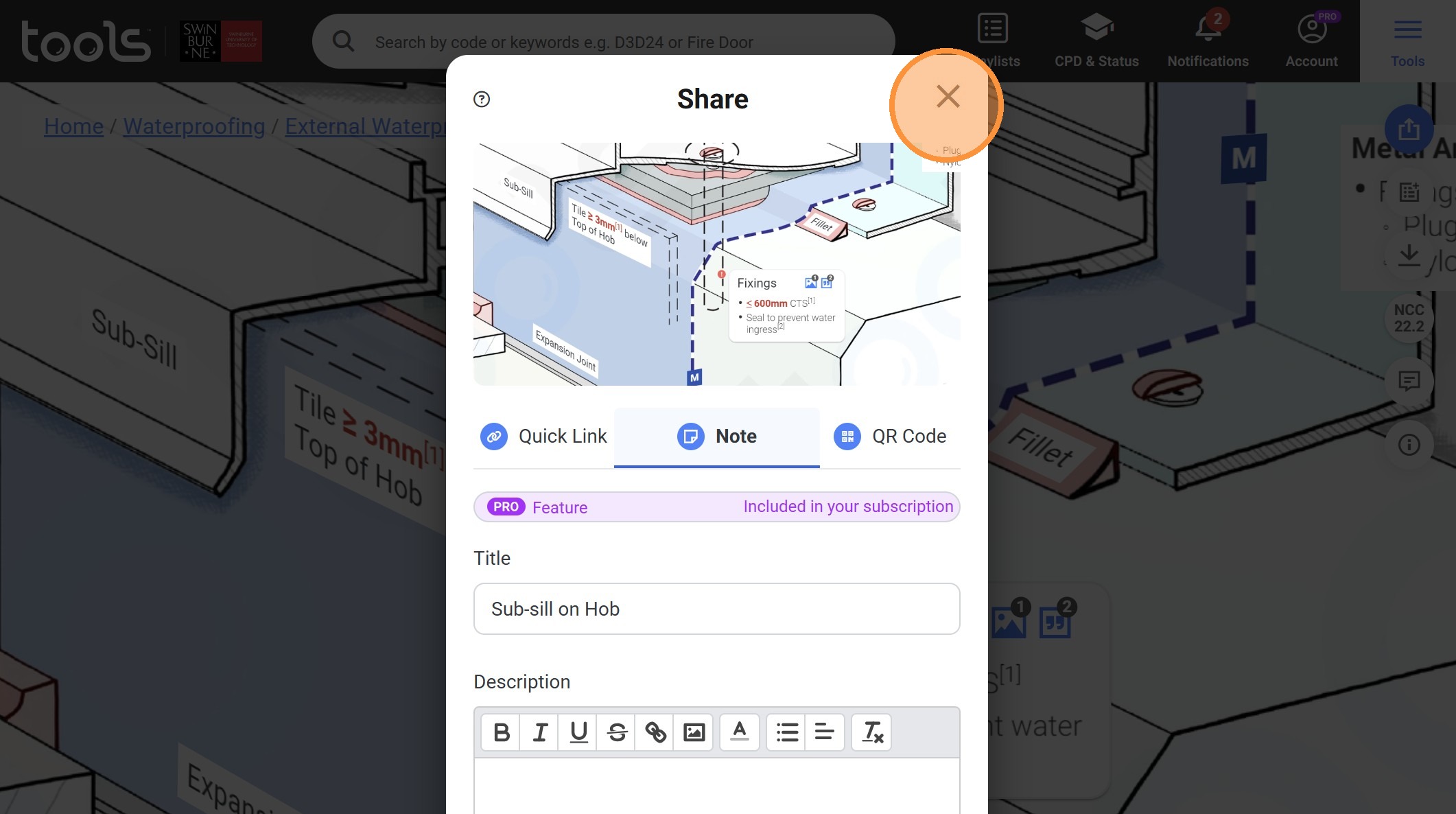Open the Home breadcrumb link
This screenshot has height=814, width=1456.
click(73, 126)
